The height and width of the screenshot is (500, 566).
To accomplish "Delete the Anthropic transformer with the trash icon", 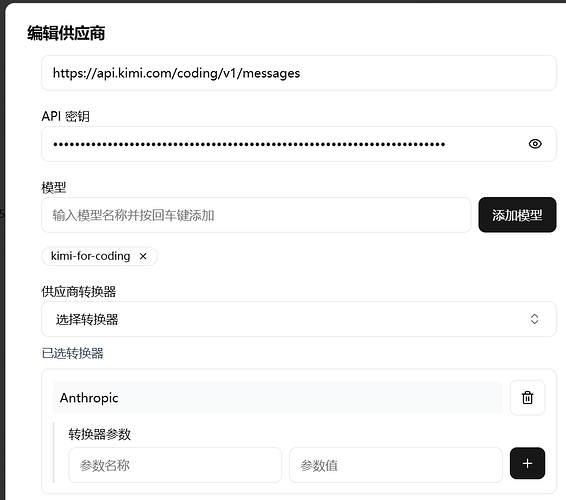I will coord(527,397).
